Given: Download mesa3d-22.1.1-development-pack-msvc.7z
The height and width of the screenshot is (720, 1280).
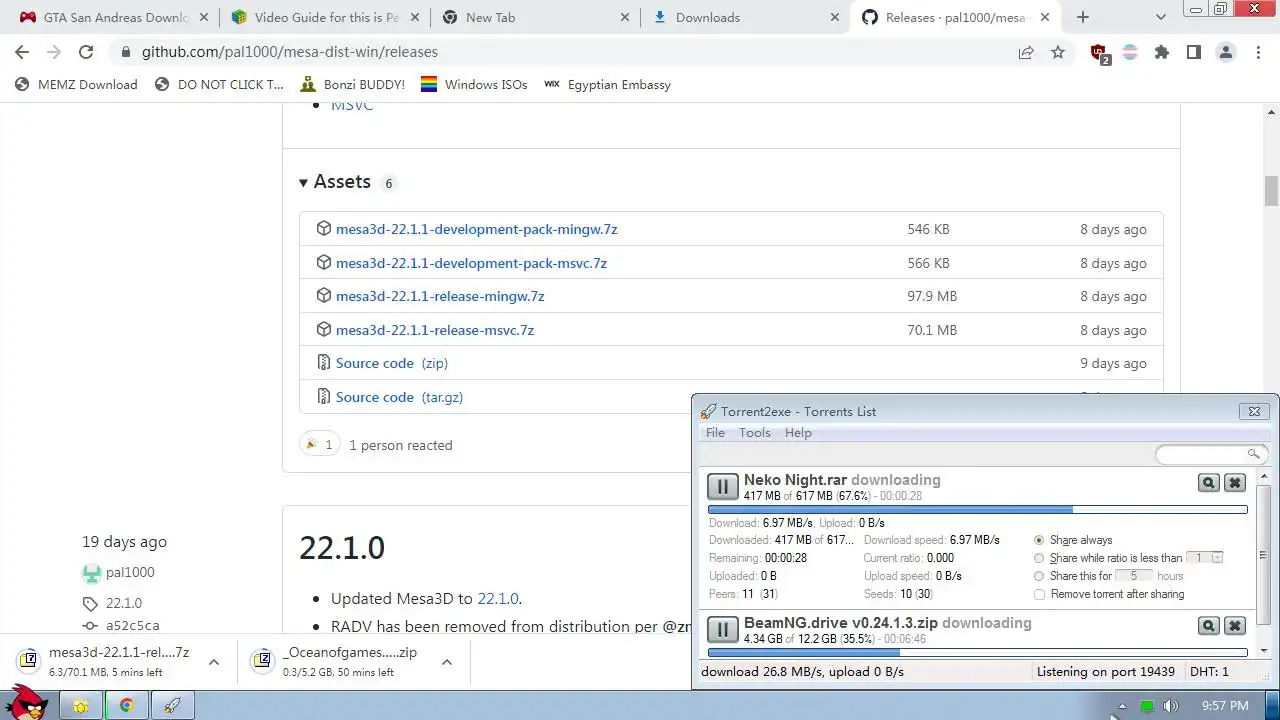Looking at the screenshot, I should (471, 263).
